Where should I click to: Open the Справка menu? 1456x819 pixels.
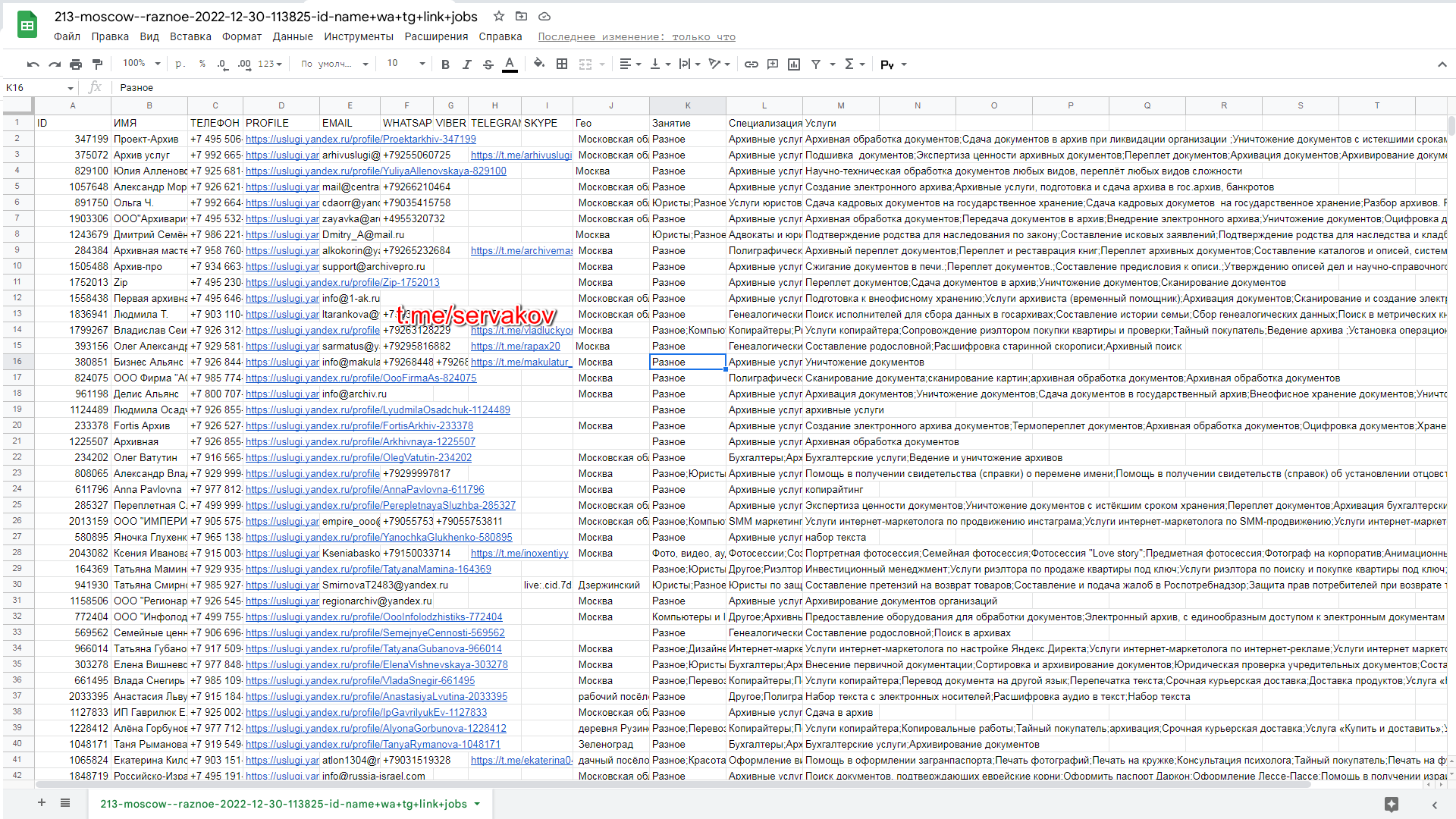point(500,36)
